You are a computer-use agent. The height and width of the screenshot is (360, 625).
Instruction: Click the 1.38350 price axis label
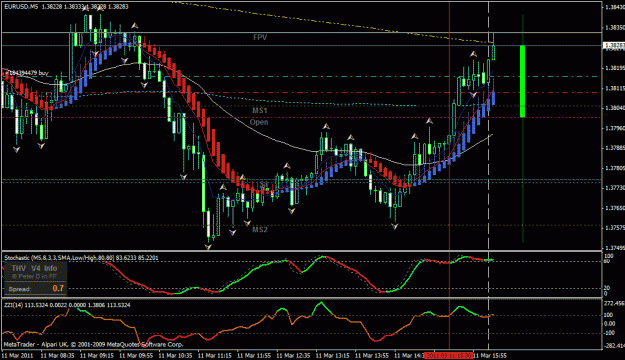[x=614, y=28]
